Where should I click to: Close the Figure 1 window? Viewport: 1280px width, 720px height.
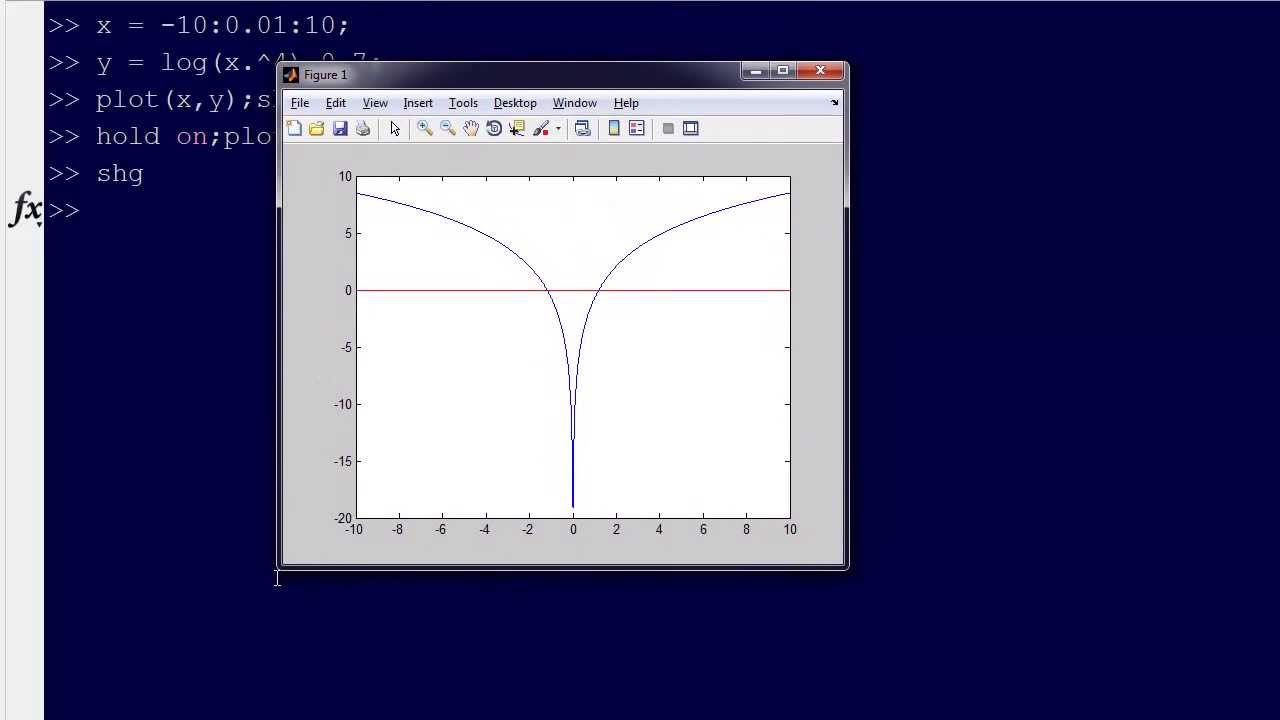point(821,71)
